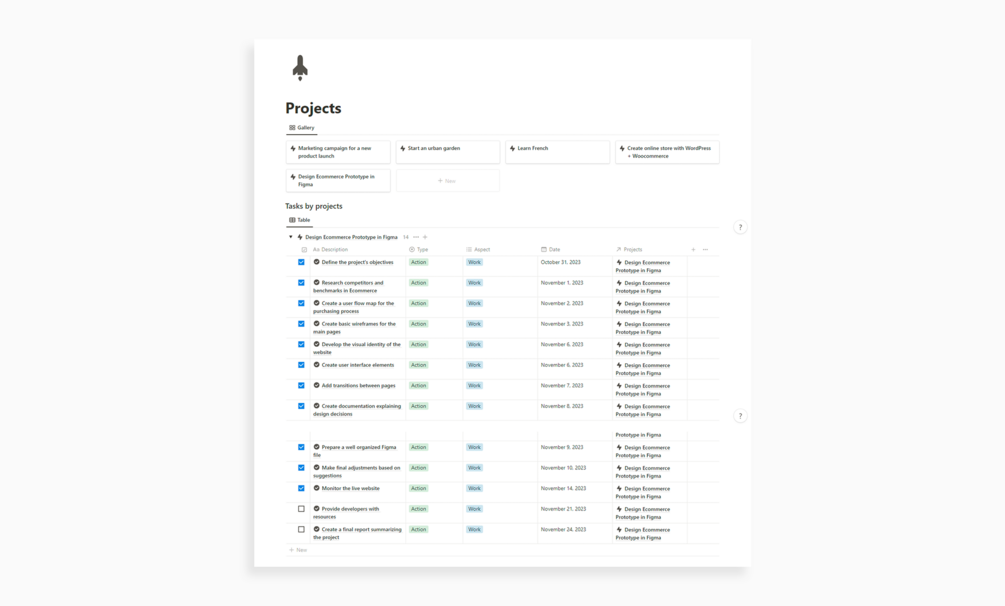Click + New row at table bottom
The height and width of the screenshot is (606, 1005).
click(x=298, y=550)
